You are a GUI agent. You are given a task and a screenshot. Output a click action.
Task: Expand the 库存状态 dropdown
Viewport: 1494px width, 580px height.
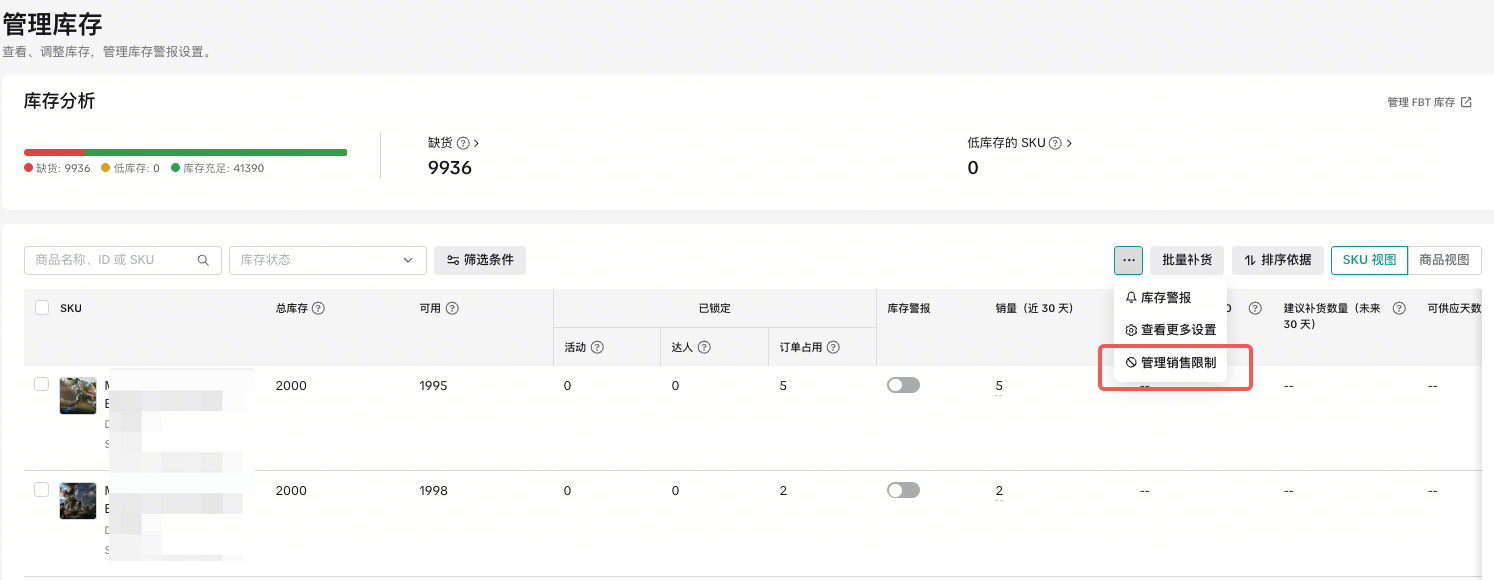327,260
